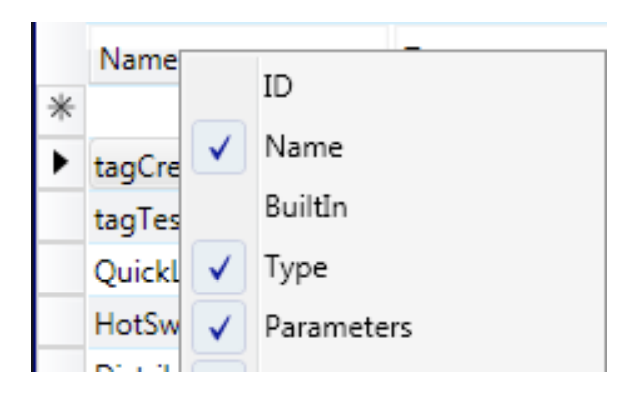Uncheck the Parameters column checkmark
The height and width of the screenshot is (396, 626).
[x=219, y=327]
